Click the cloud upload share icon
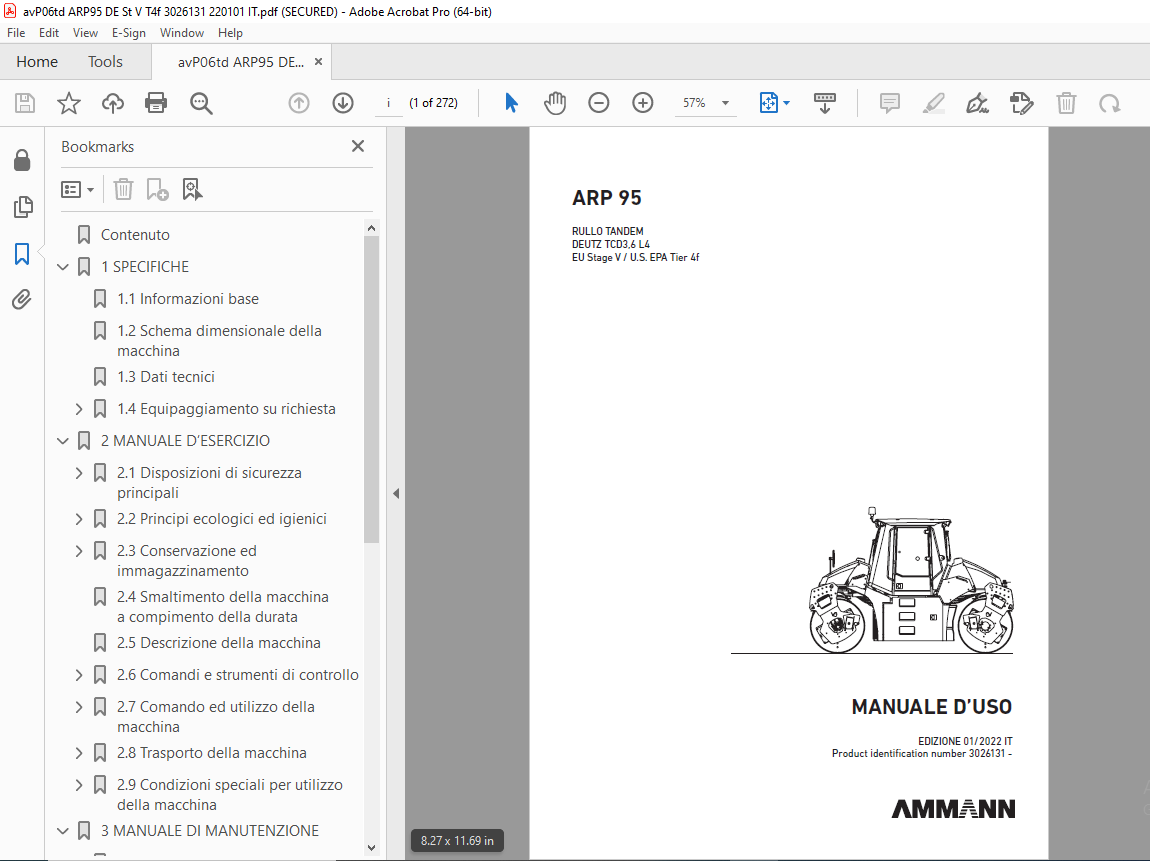Viewport: 1150px width, 861px height. click(112, 103)
